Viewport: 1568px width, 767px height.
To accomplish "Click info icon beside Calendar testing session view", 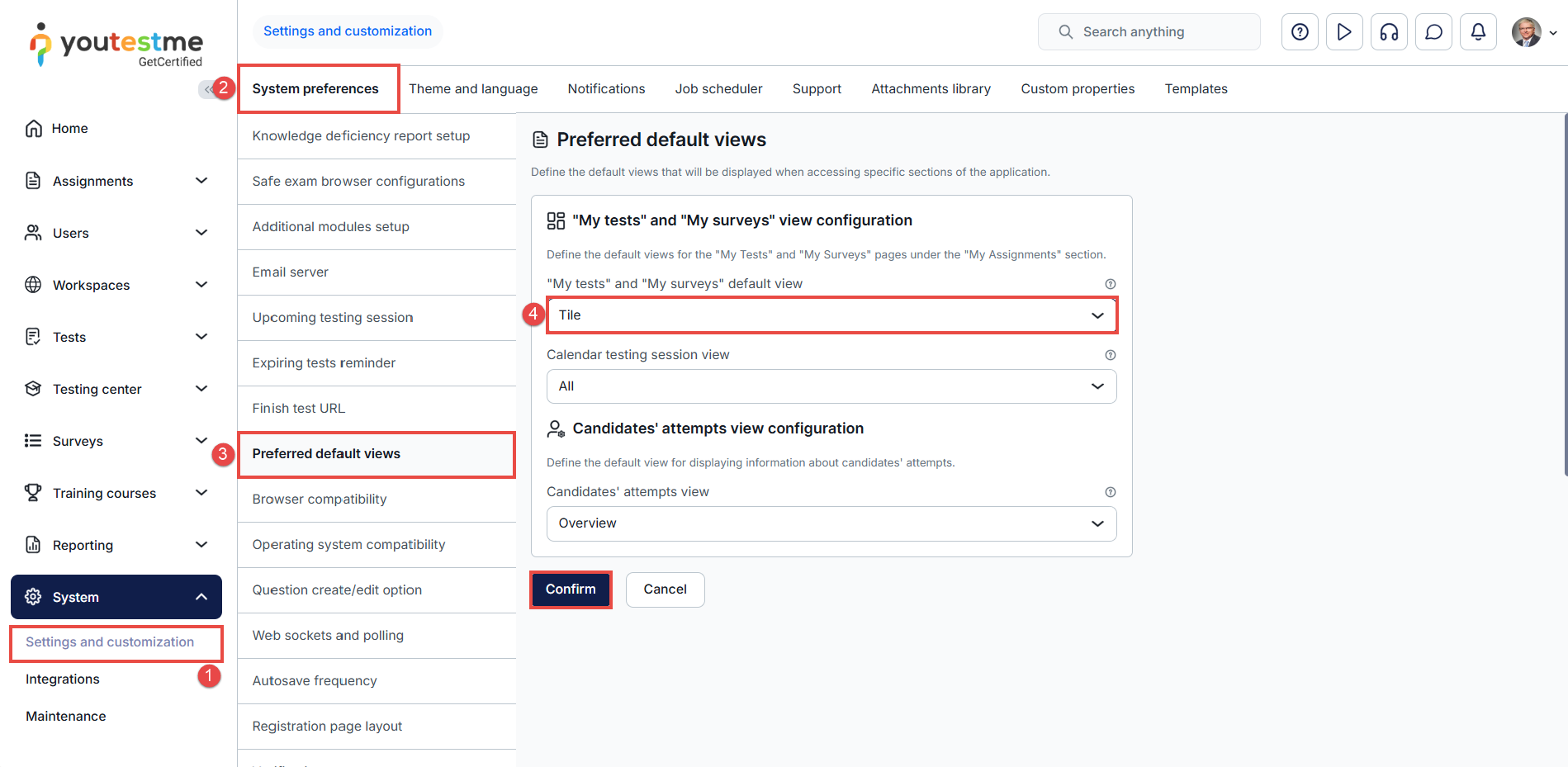I will point(1110,355).
